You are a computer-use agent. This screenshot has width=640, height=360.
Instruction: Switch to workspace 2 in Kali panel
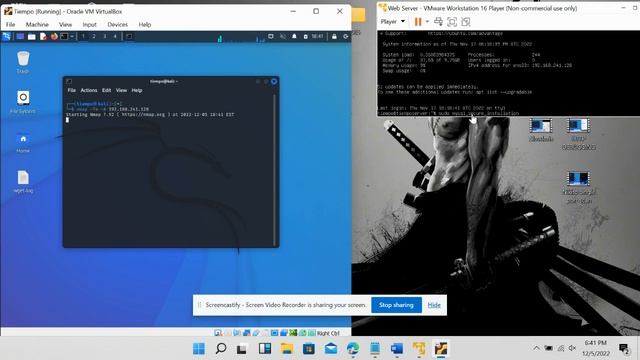(94, 36)
